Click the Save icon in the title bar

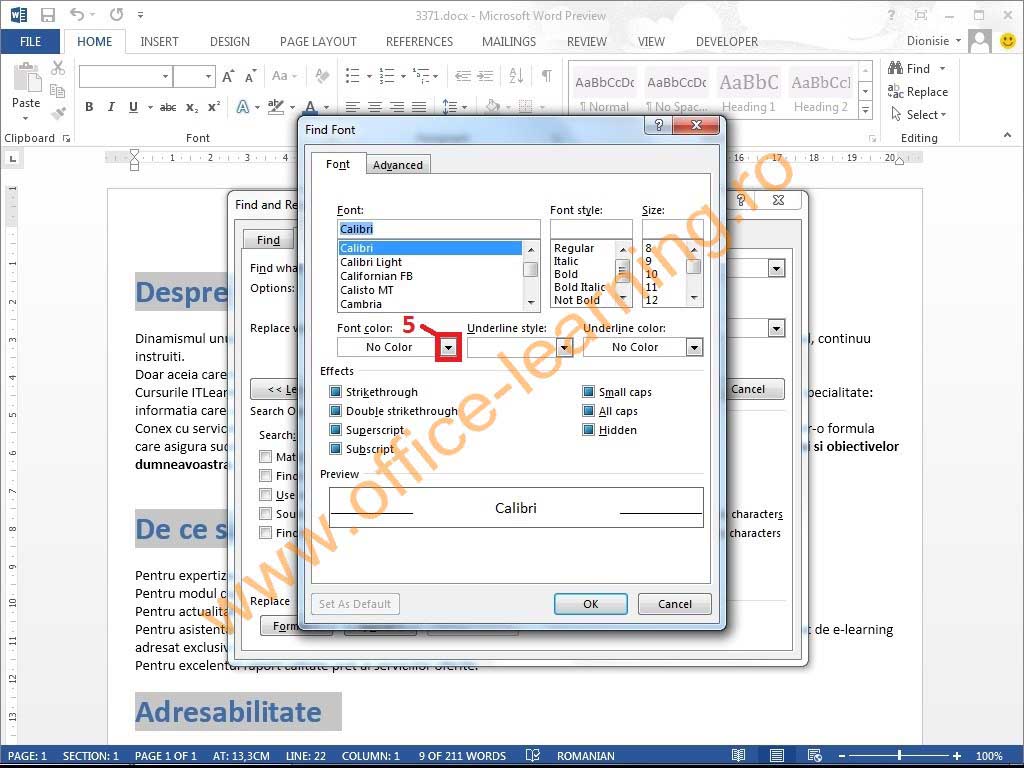pyautogui.click(x=48, y=14)
